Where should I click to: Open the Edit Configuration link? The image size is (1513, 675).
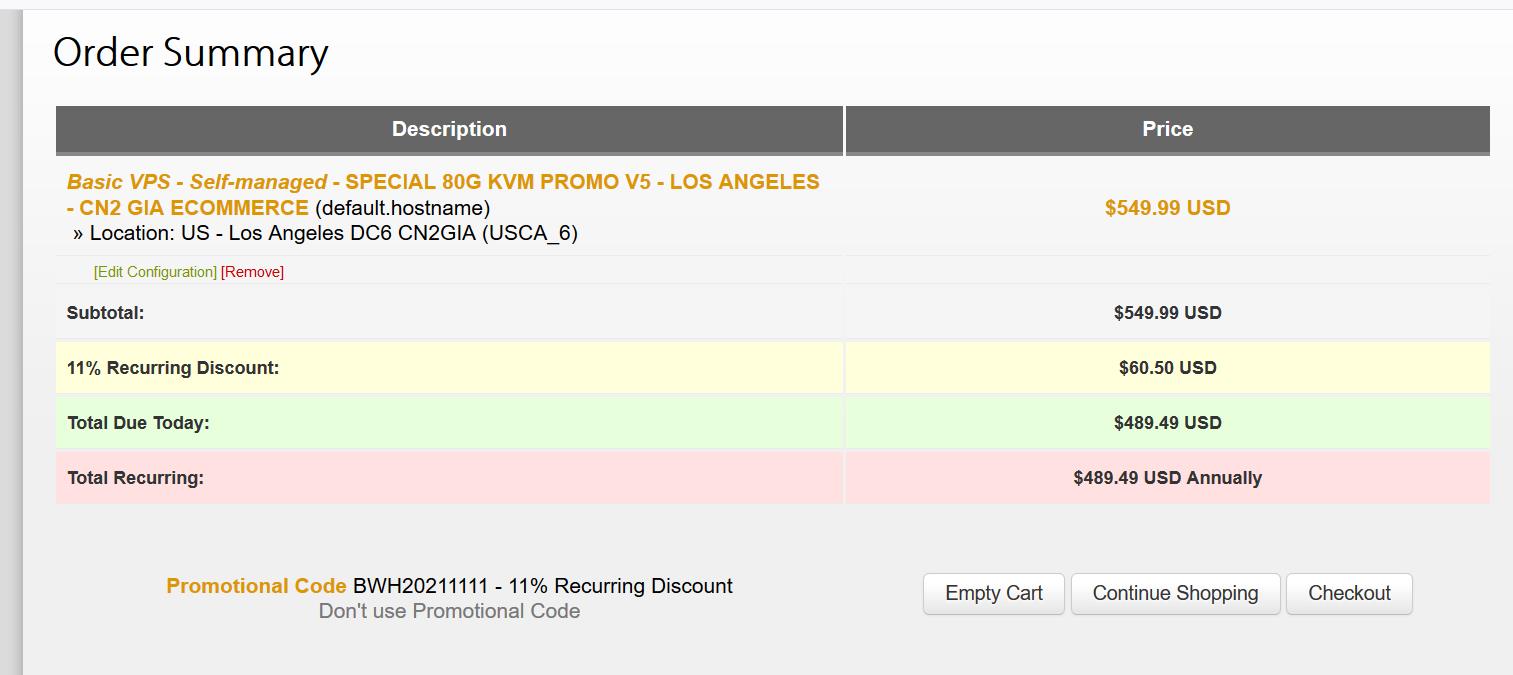pos(155,272)
